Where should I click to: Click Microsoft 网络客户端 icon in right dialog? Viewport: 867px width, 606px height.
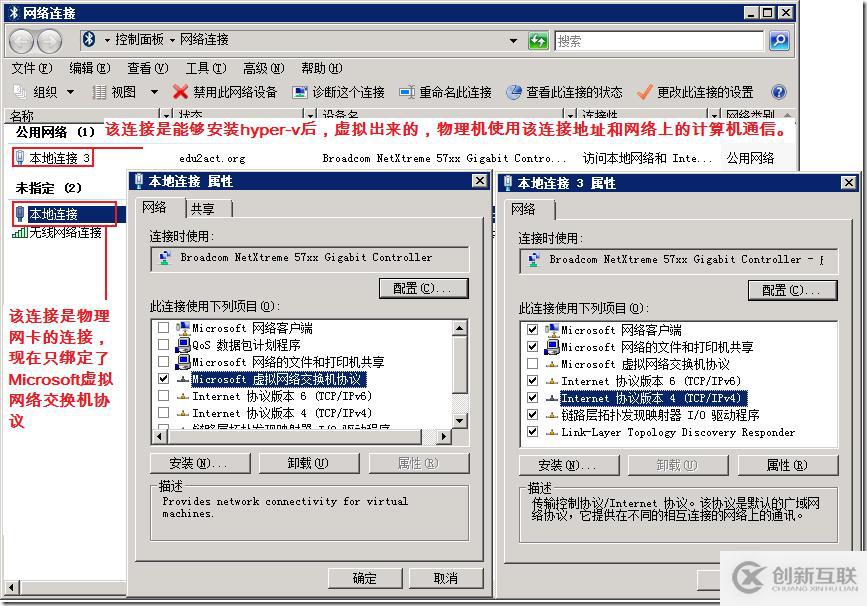coord(551,330)
